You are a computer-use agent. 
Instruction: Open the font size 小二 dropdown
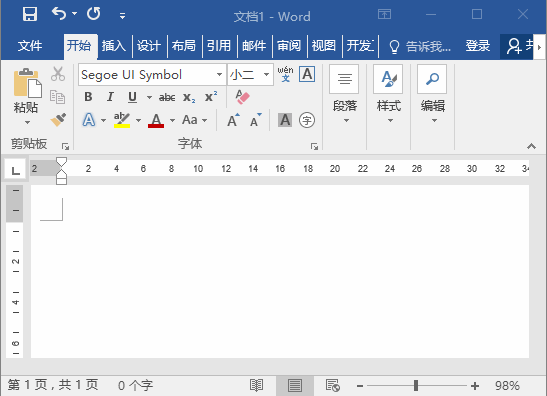pyautogui.click(x=266, y=74)
